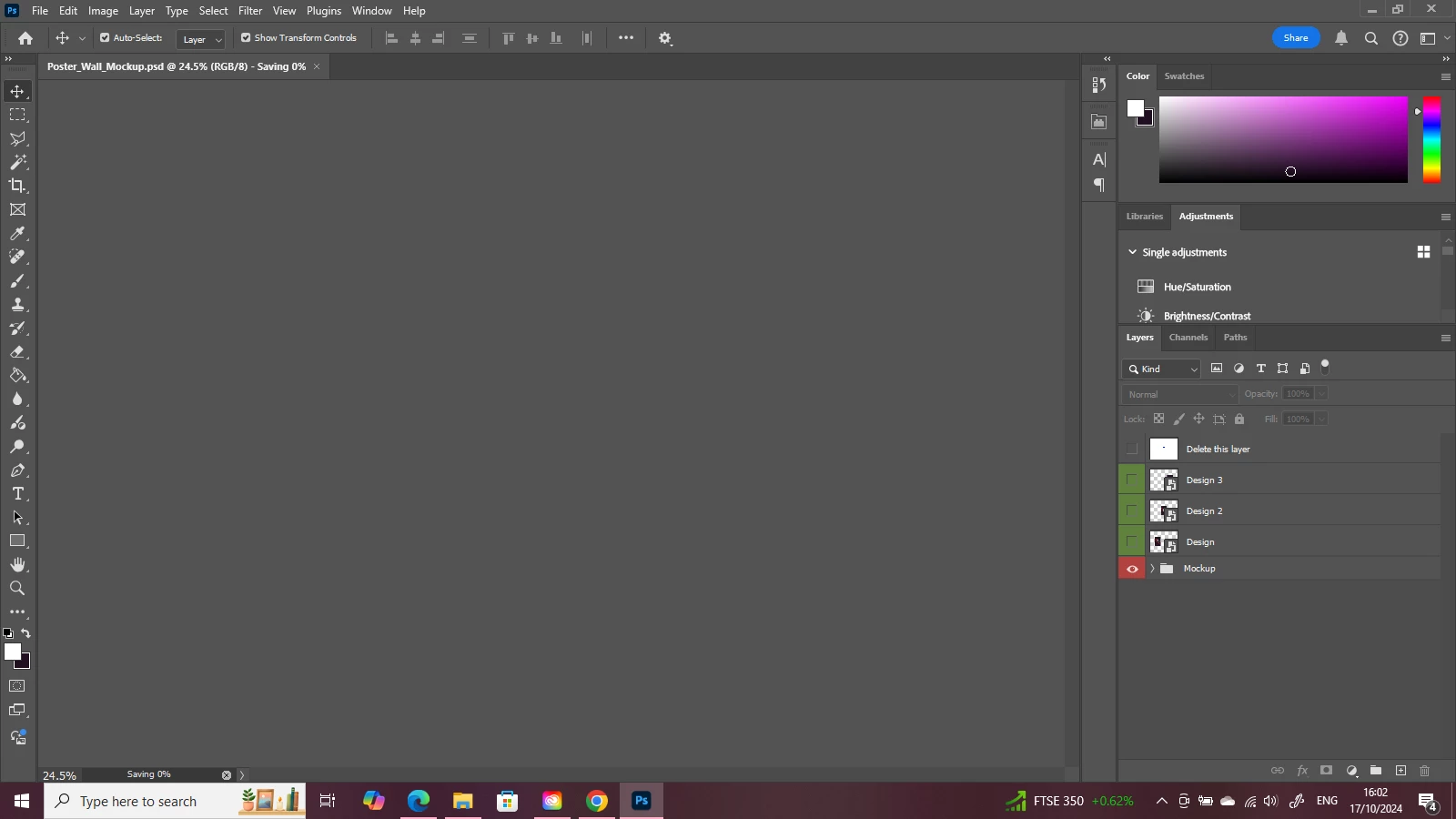The image size is (1456, 819).
Task: Open the Auto-Select Layer dropdown
Action: pos(200,39)
